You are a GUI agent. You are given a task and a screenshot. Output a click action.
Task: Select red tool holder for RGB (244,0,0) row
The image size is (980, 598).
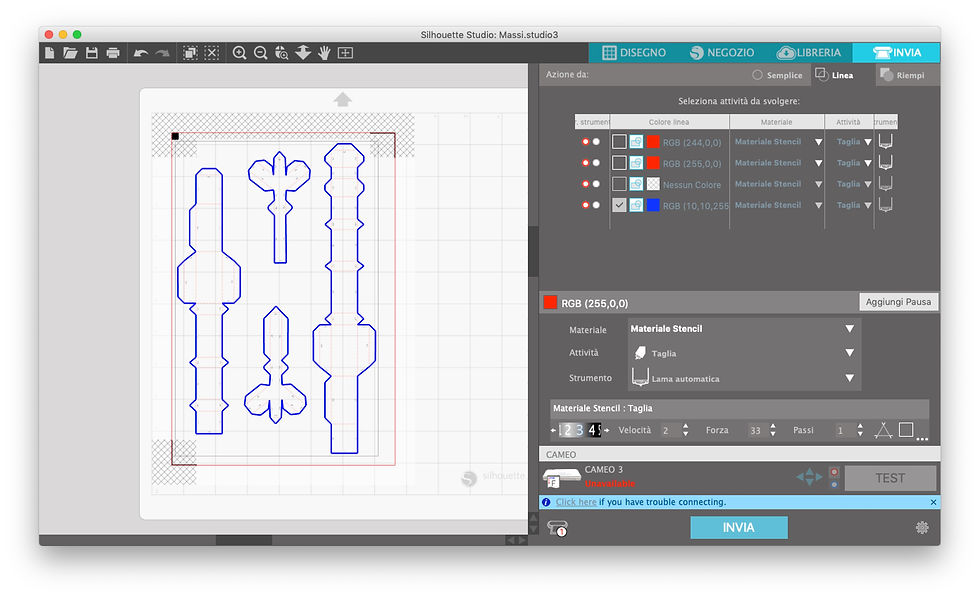pyautogui.click(x=586, y=142)
